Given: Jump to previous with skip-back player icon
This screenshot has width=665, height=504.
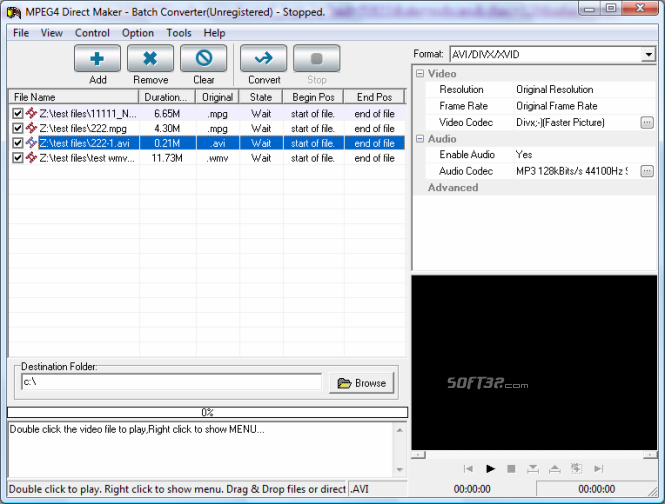Looking at the screenshot, I should 468,469.
